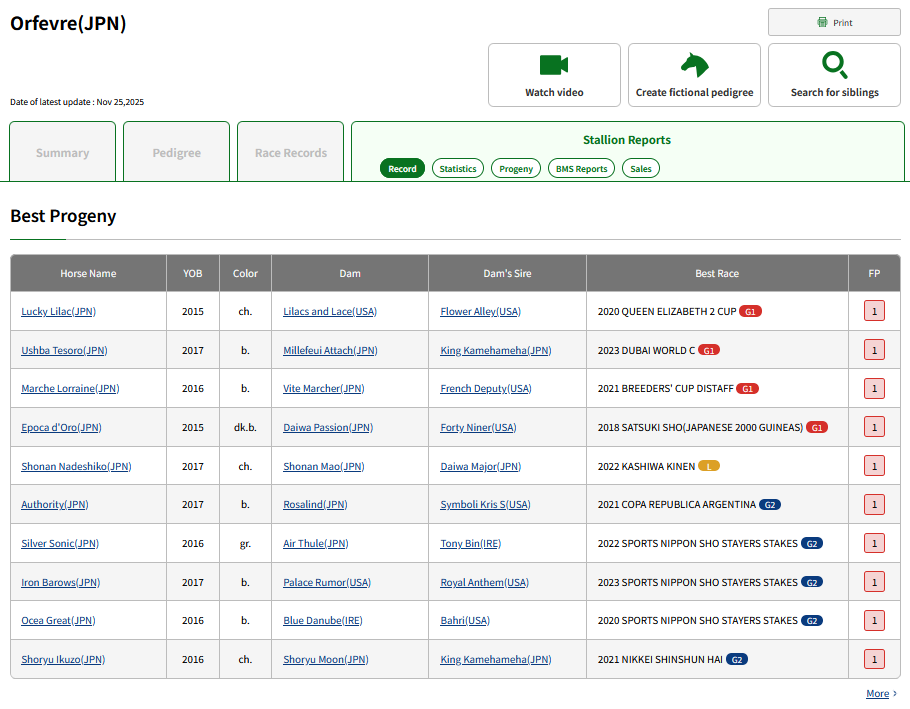910x709 pixels.
Task: Select the Record pill under Stallion Reports
Action: (x=402, y=168)
